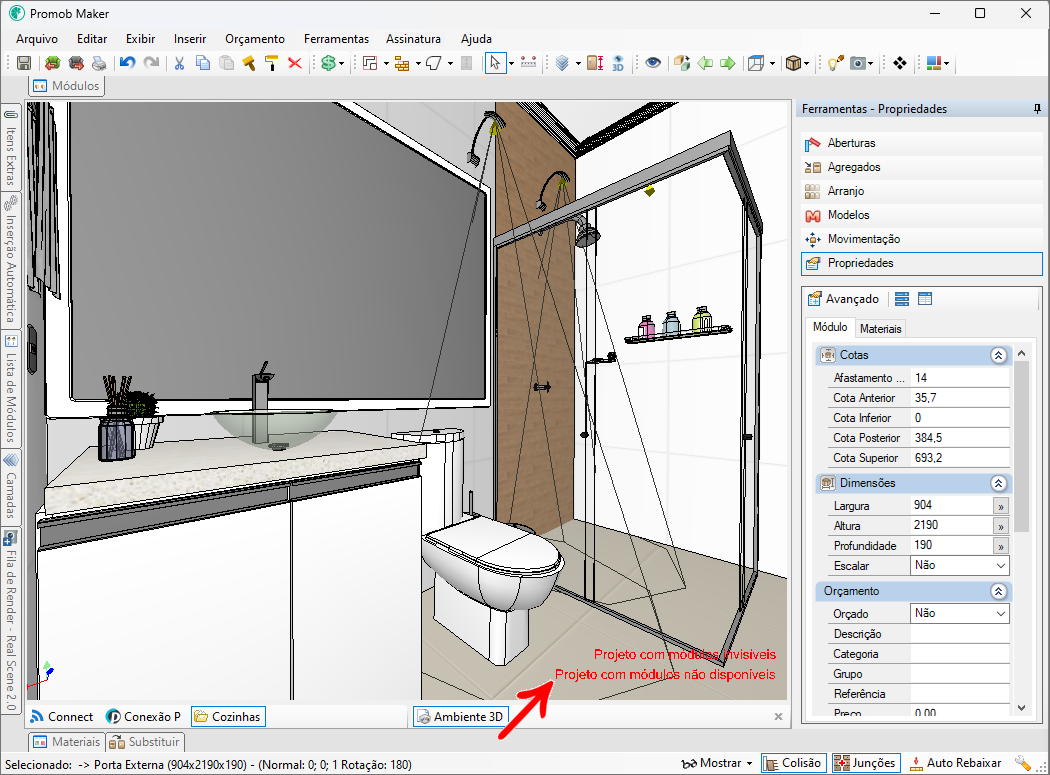Collapse the Cotas section

[998, 355]
